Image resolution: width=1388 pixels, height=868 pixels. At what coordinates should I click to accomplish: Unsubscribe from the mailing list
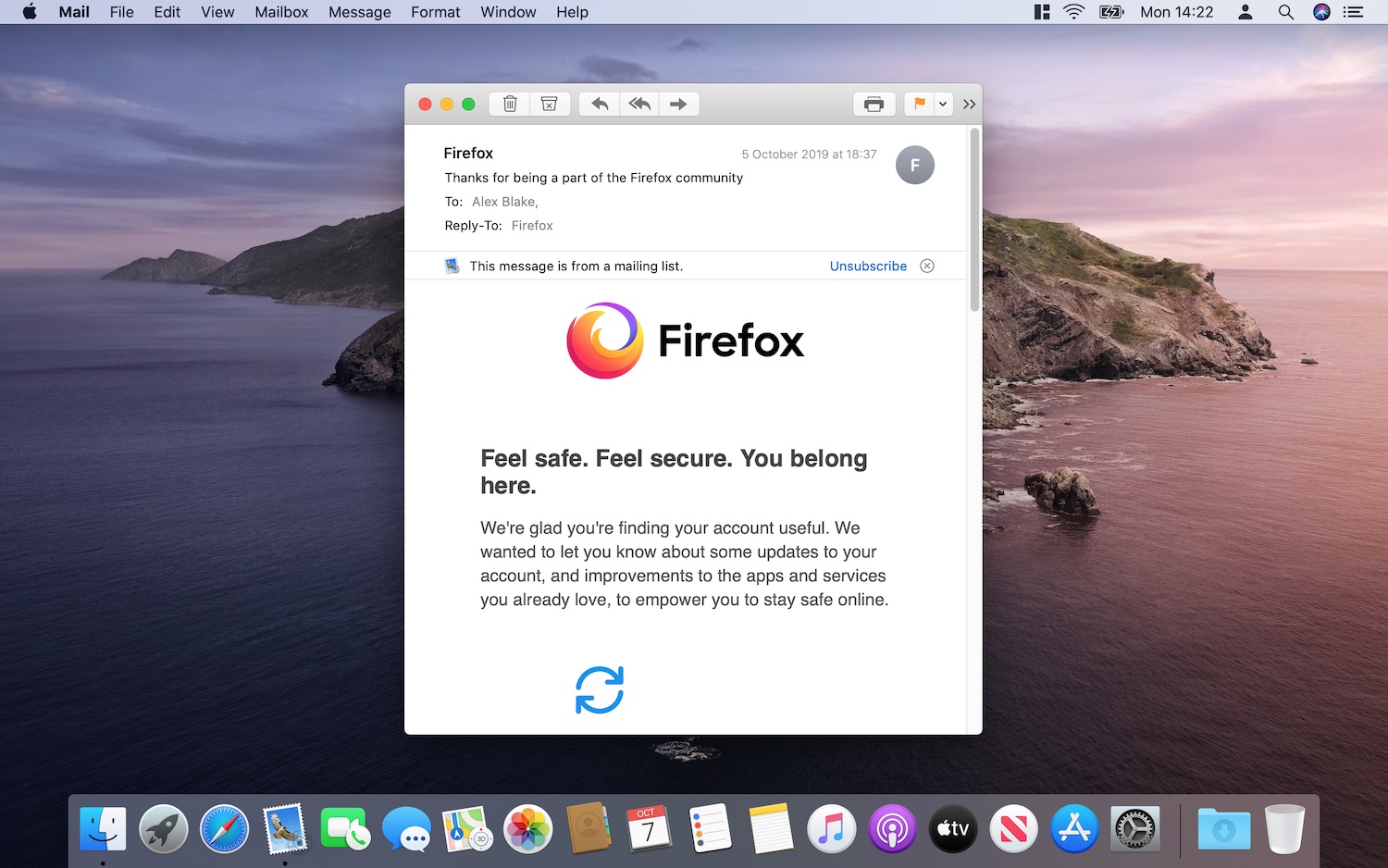click(x=867, y=266)
